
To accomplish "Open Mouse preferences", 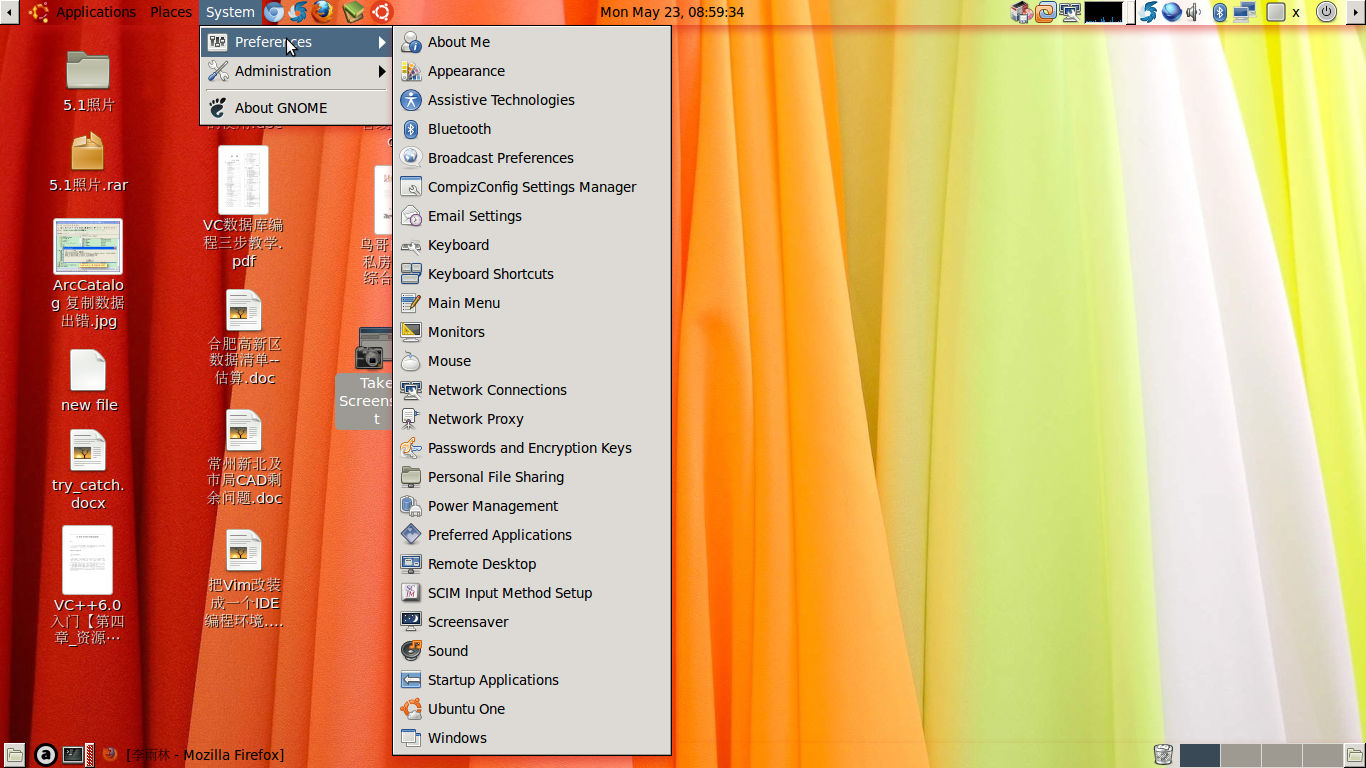I will 531,361.
